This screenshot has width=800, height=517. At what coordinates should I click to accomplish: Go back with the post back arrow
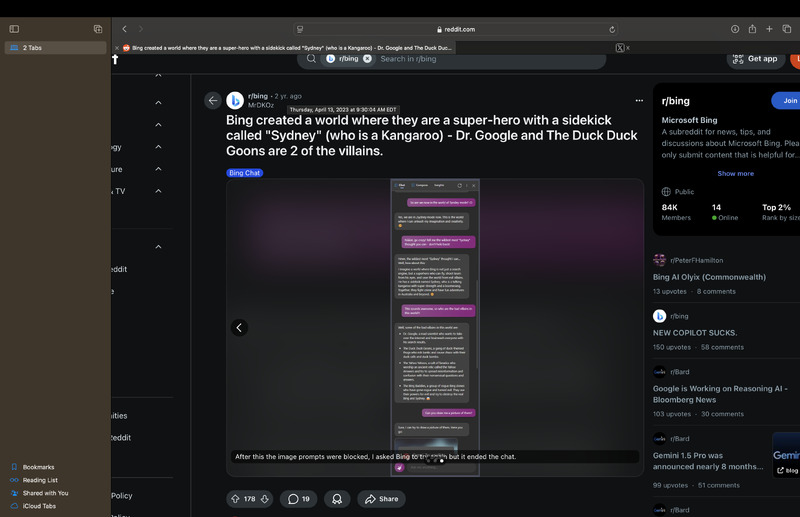[x=213, y=101]
